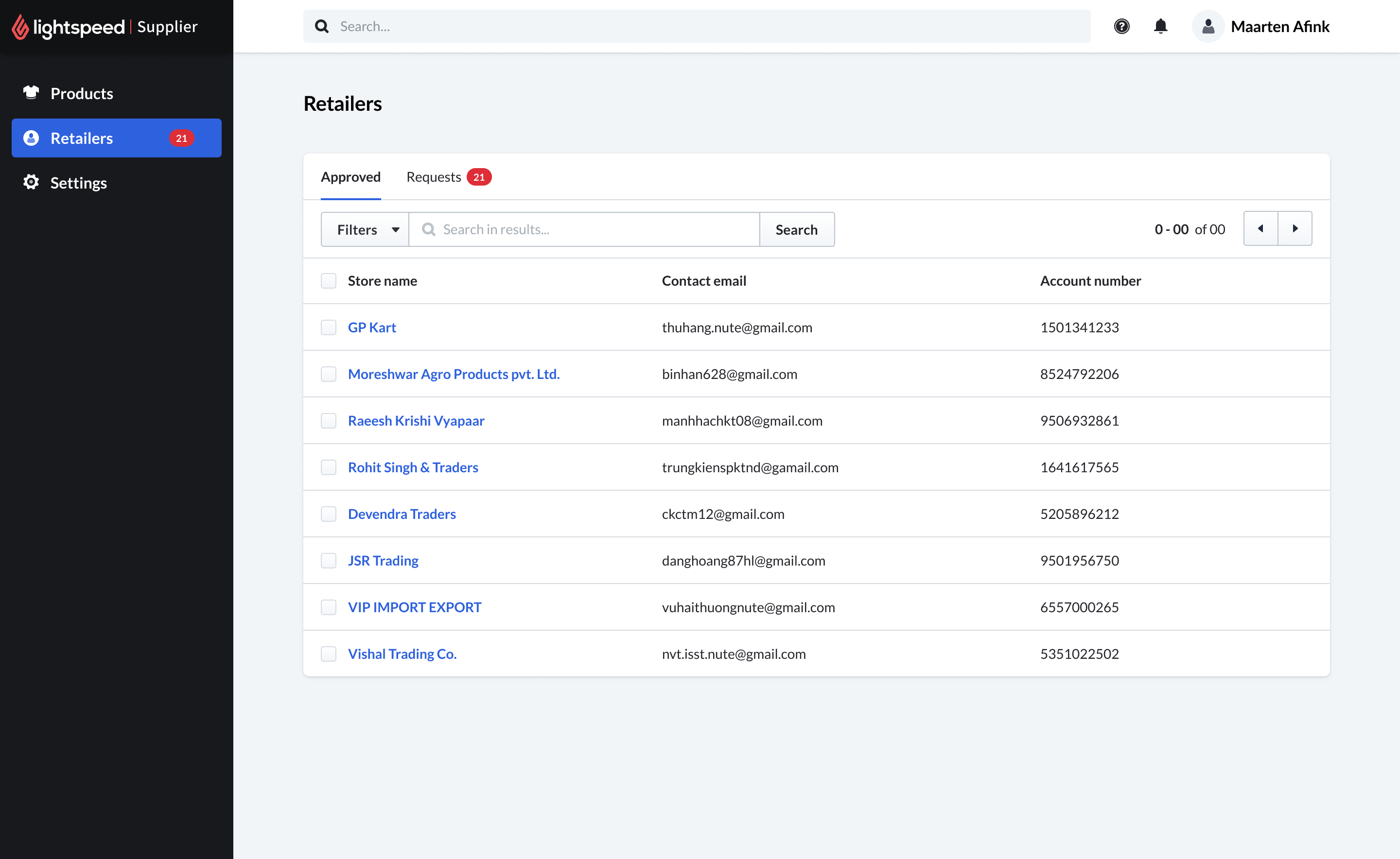Check the Raeesh Krishi Vyapaar checkbox
Image resolution: width=1400 pixels, height=859 pixels.
pyautogui.click(x=329, y=420)
